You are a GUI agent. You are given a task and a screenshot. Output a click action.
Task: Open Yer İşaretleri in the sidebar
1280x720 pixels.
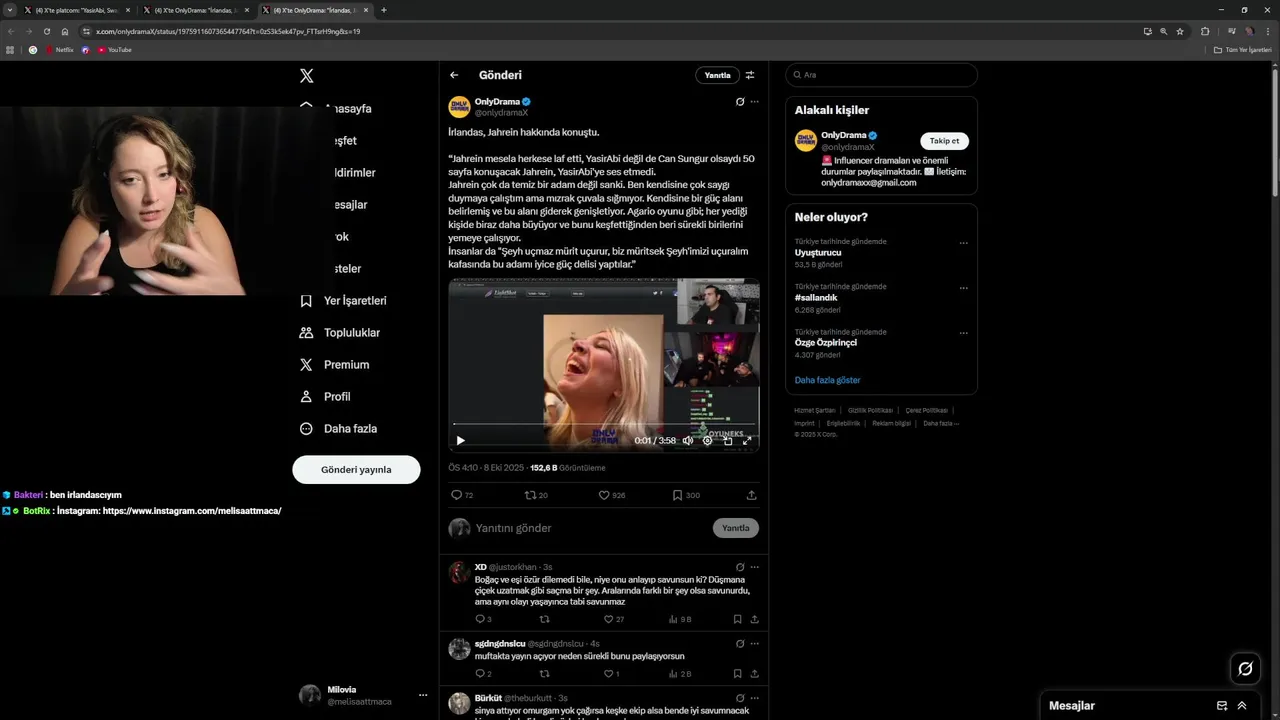pos(344,301)
